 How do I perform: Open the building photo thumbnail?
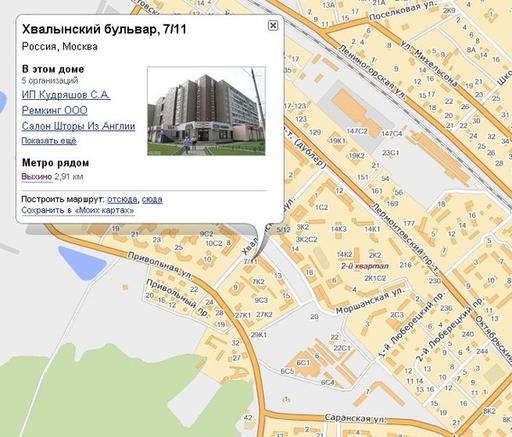point(206,111)
